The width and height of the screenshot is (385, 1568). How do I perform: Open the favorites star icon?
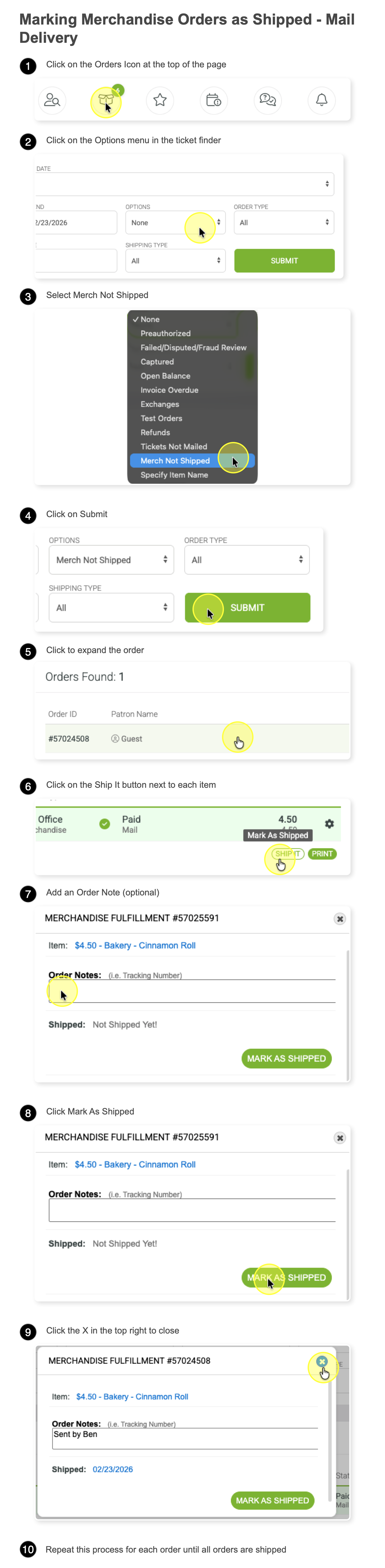160,100
